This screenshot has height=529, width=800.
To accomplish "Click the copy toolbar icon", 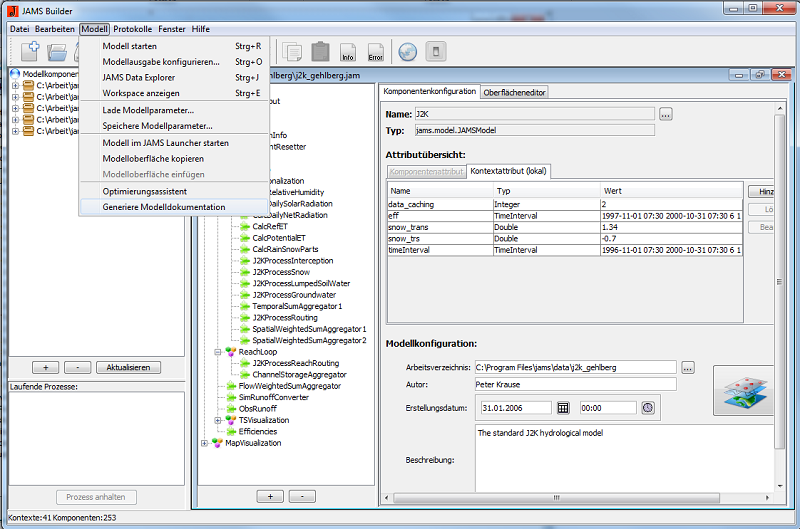I will tap(292, 51).
